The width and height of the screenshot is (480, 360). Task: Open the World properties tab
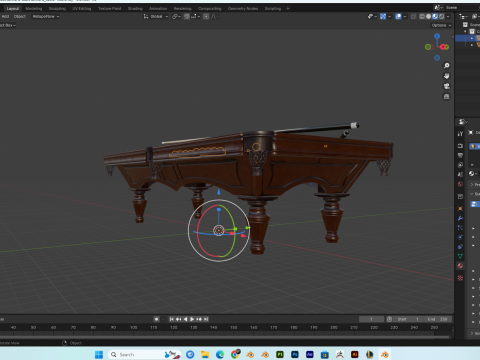coord(460,184)
